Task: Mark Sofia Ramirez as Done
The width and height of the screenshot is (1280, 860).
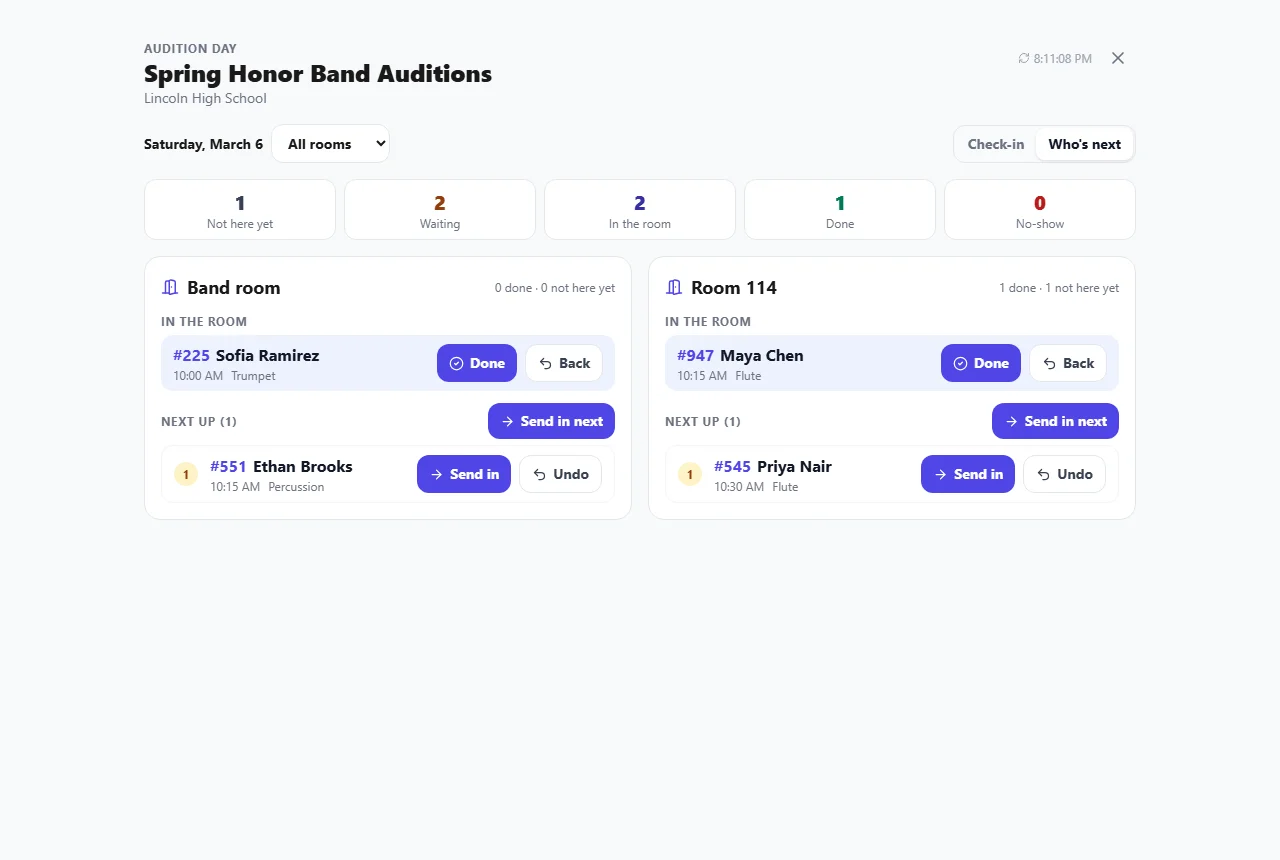Action: (477, 363)
